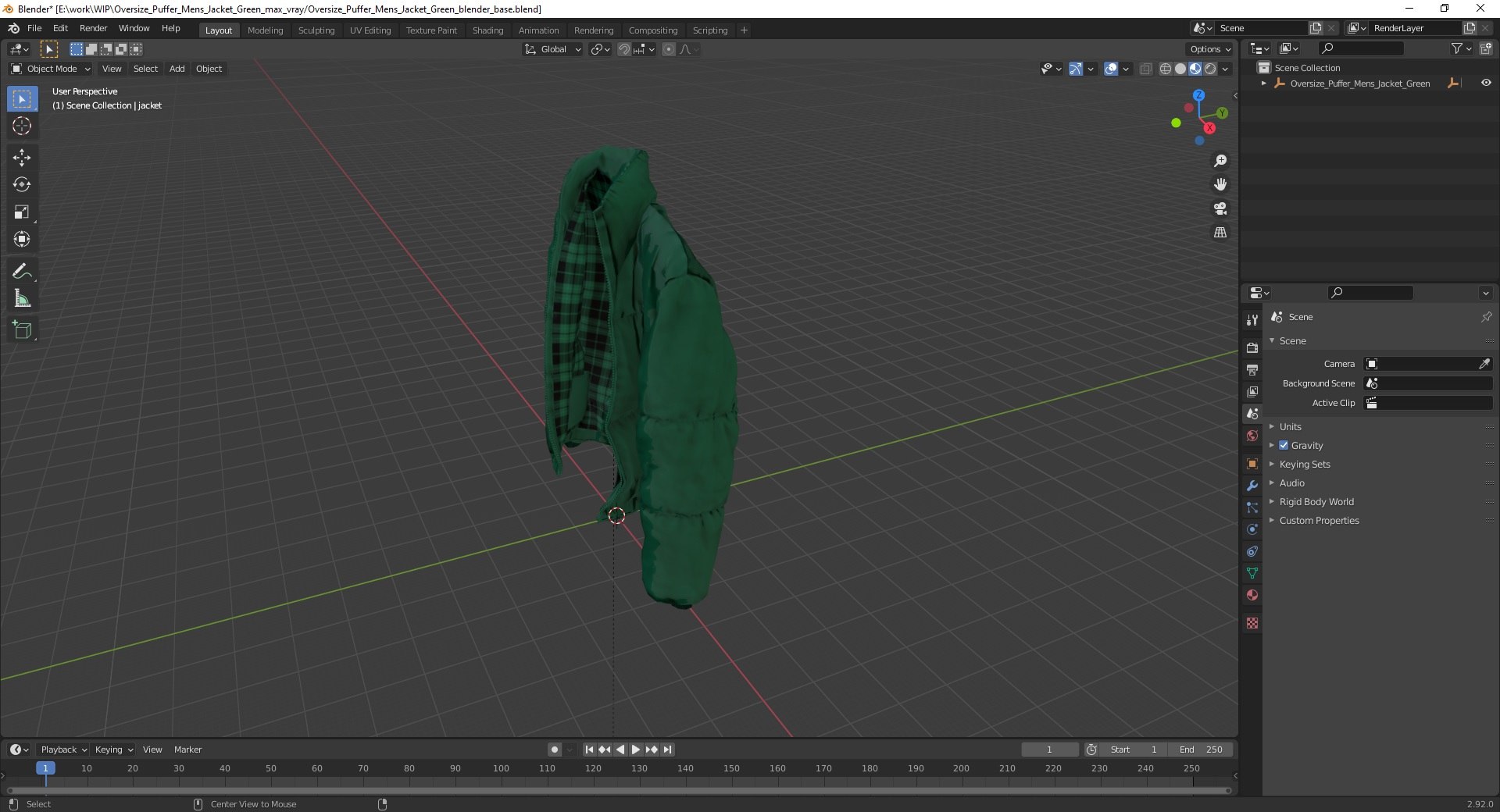
Task: Switch to wireframe viewport shading
Action: click(1166, 69)
